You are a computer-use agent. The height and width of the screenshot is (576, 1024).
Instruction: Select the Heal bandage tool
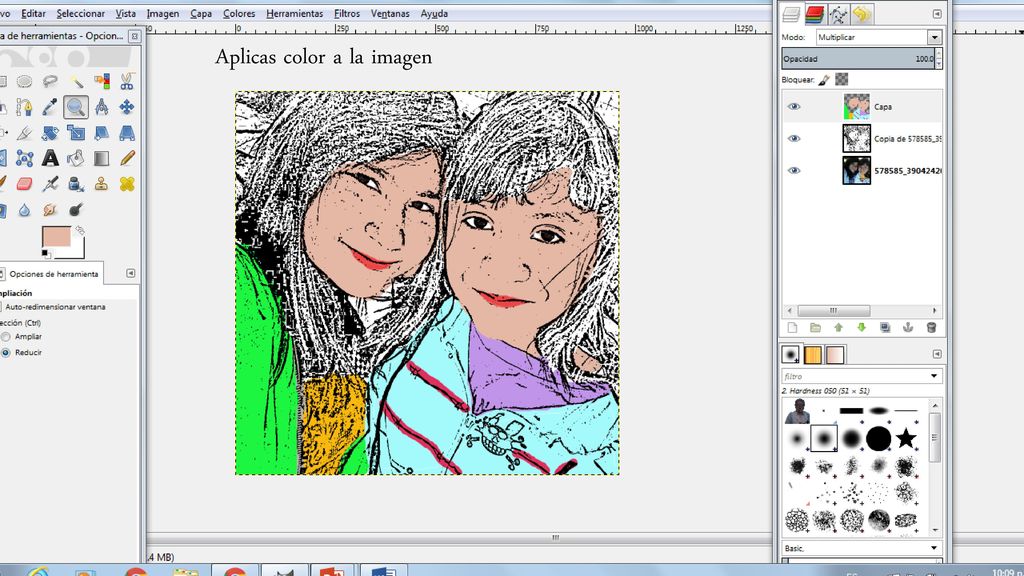127,184
